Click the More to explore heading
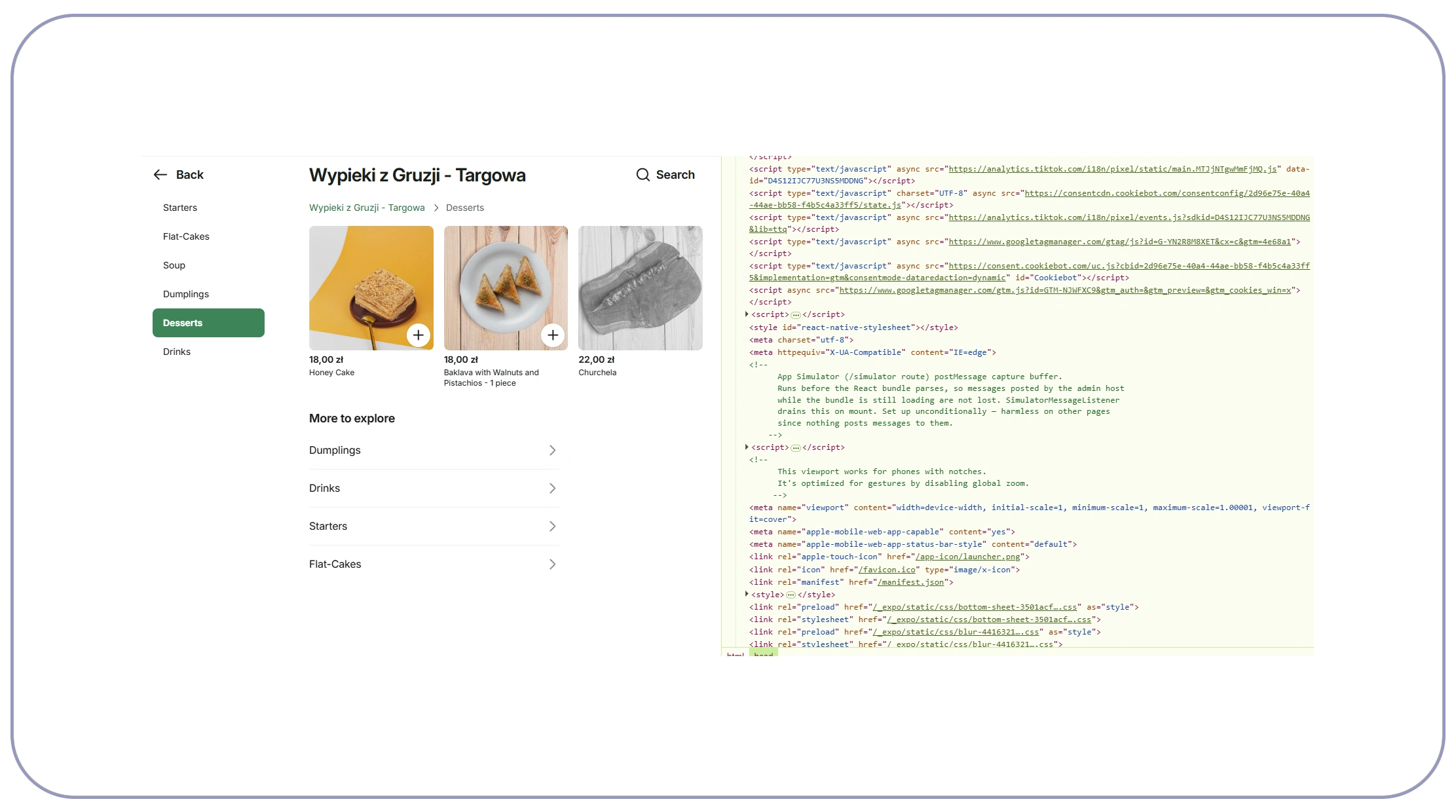The width and height of the screenshot is (1456, 812). (x=352, y=418)
